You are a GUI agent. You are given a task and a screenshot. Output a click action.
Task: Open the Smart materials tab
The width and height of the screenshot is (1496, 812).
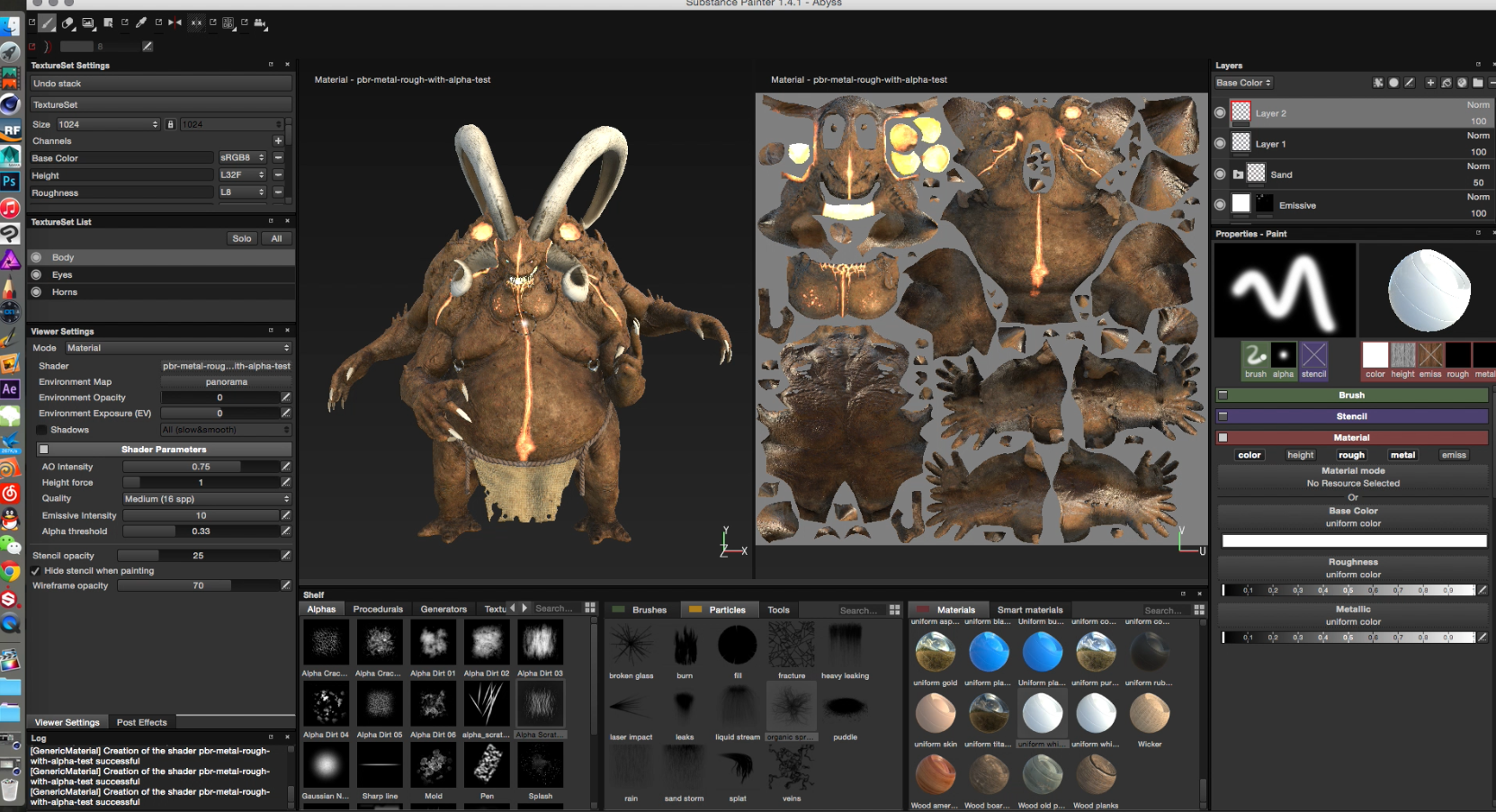pos(1029,610)
